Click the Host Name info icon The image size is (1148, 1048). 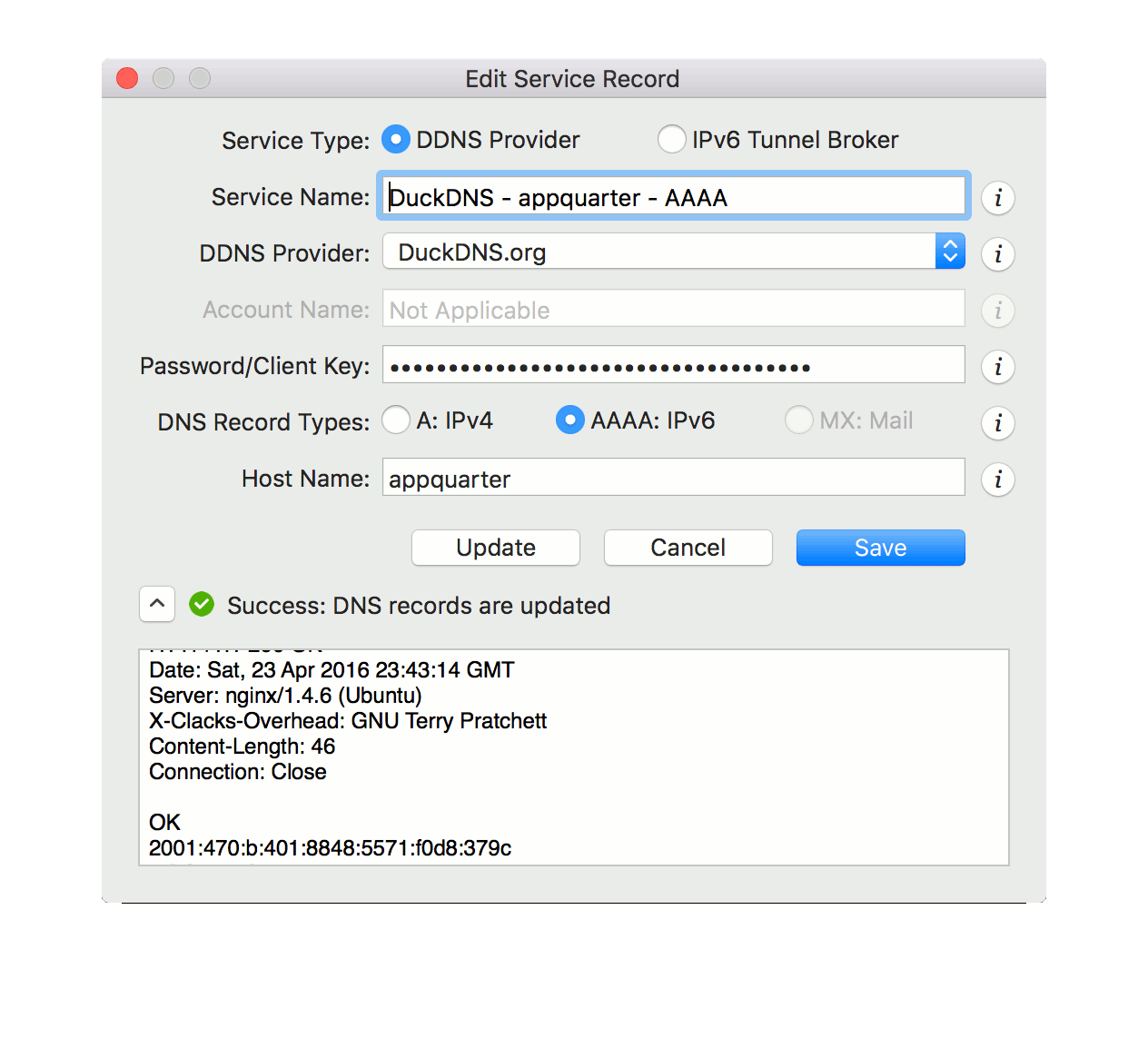pyautogui.click(x=997, y=480)
